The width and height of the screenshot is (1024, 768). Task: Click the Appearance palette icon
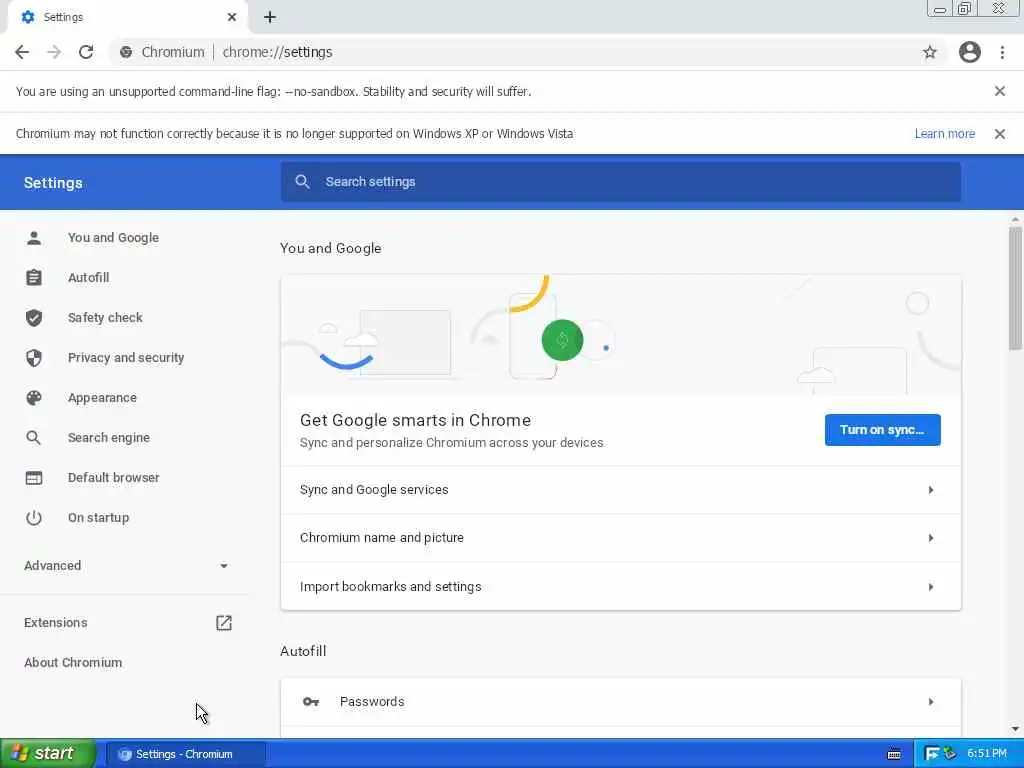click(34, 398)
